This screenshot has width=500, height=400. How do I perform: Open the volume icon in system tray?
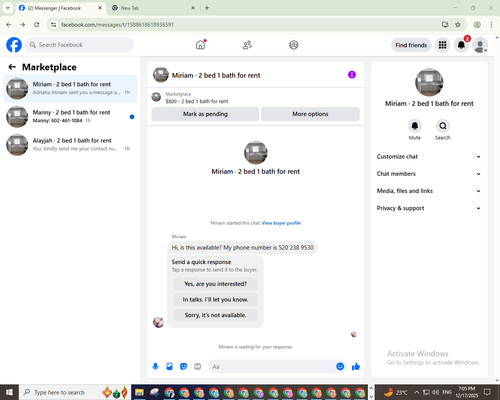tap(435, 392)
